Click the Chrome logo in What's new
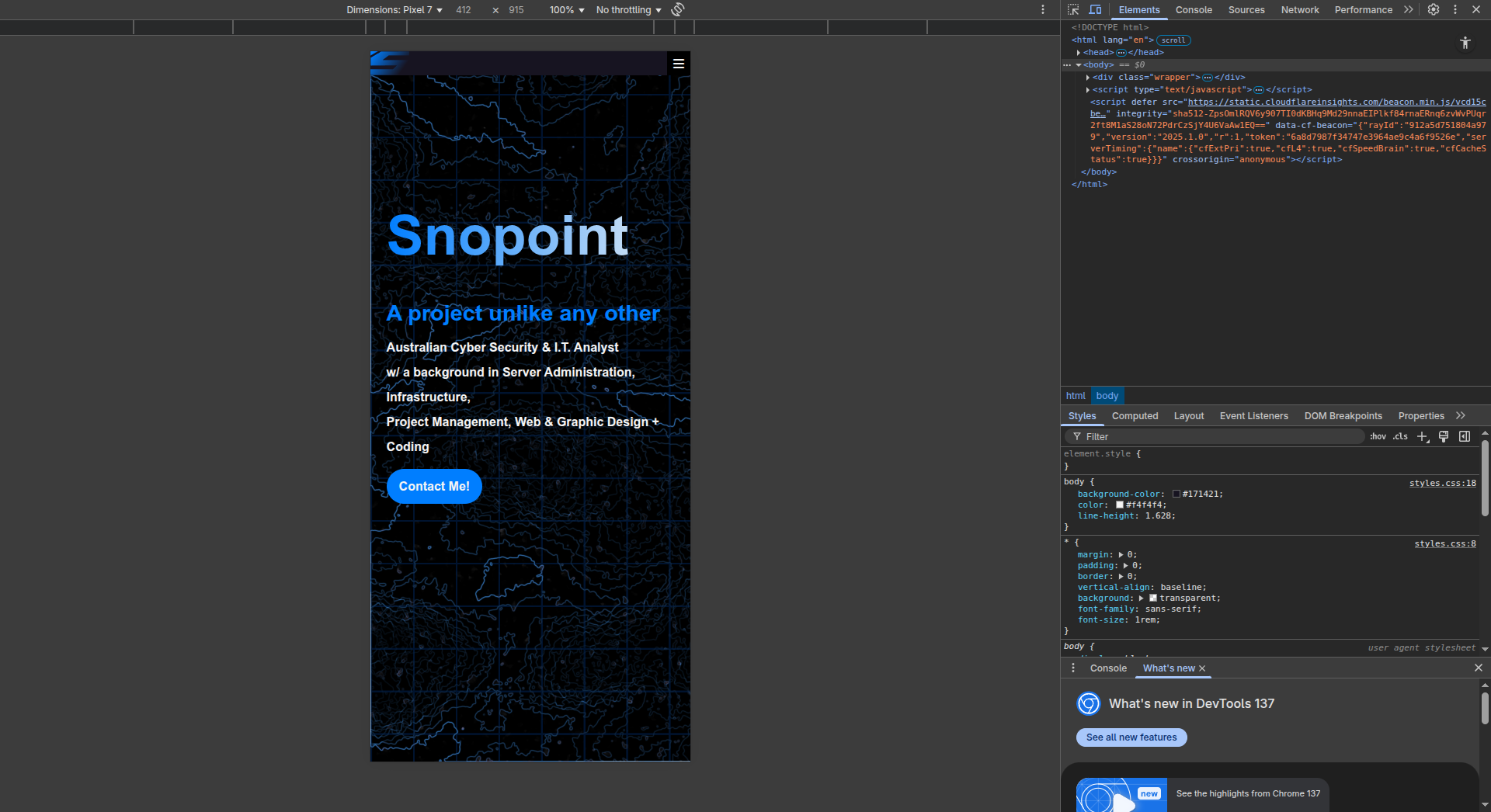Viewport: 1491px width, 812px height. 1089,703
